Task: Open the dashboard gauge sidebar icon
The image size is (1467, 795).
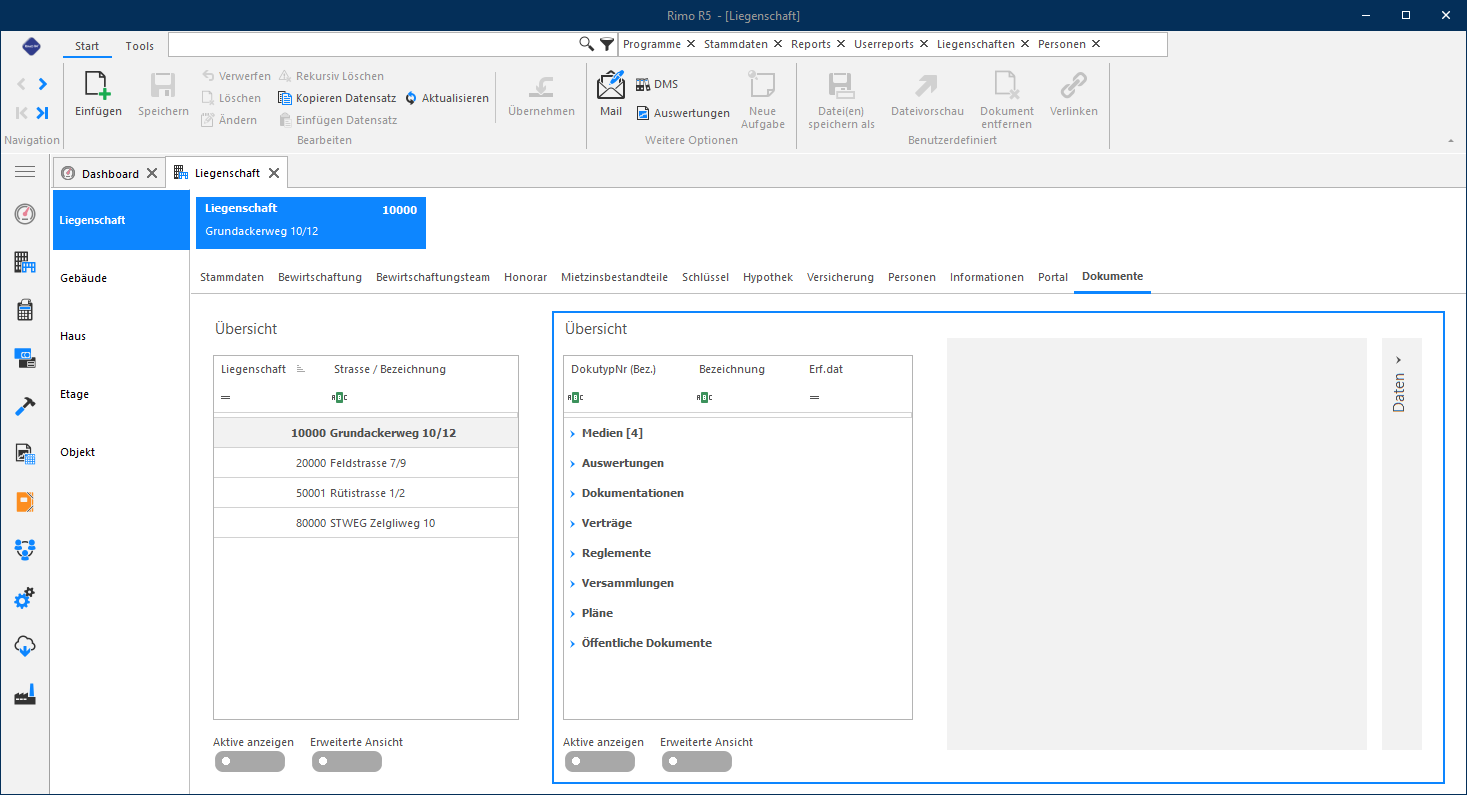Action: coord(25,214)
